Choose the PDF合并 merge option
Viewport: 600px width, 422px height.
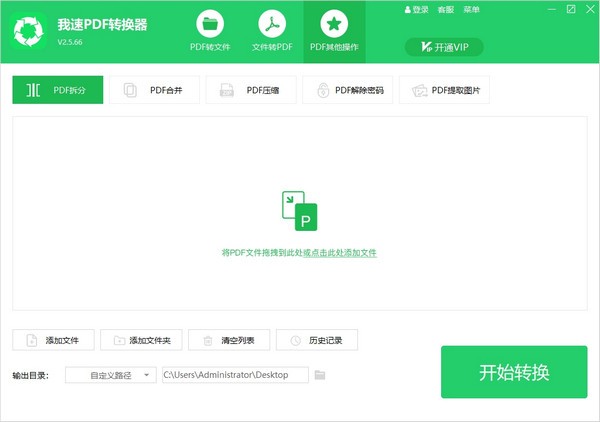(154, 90)
